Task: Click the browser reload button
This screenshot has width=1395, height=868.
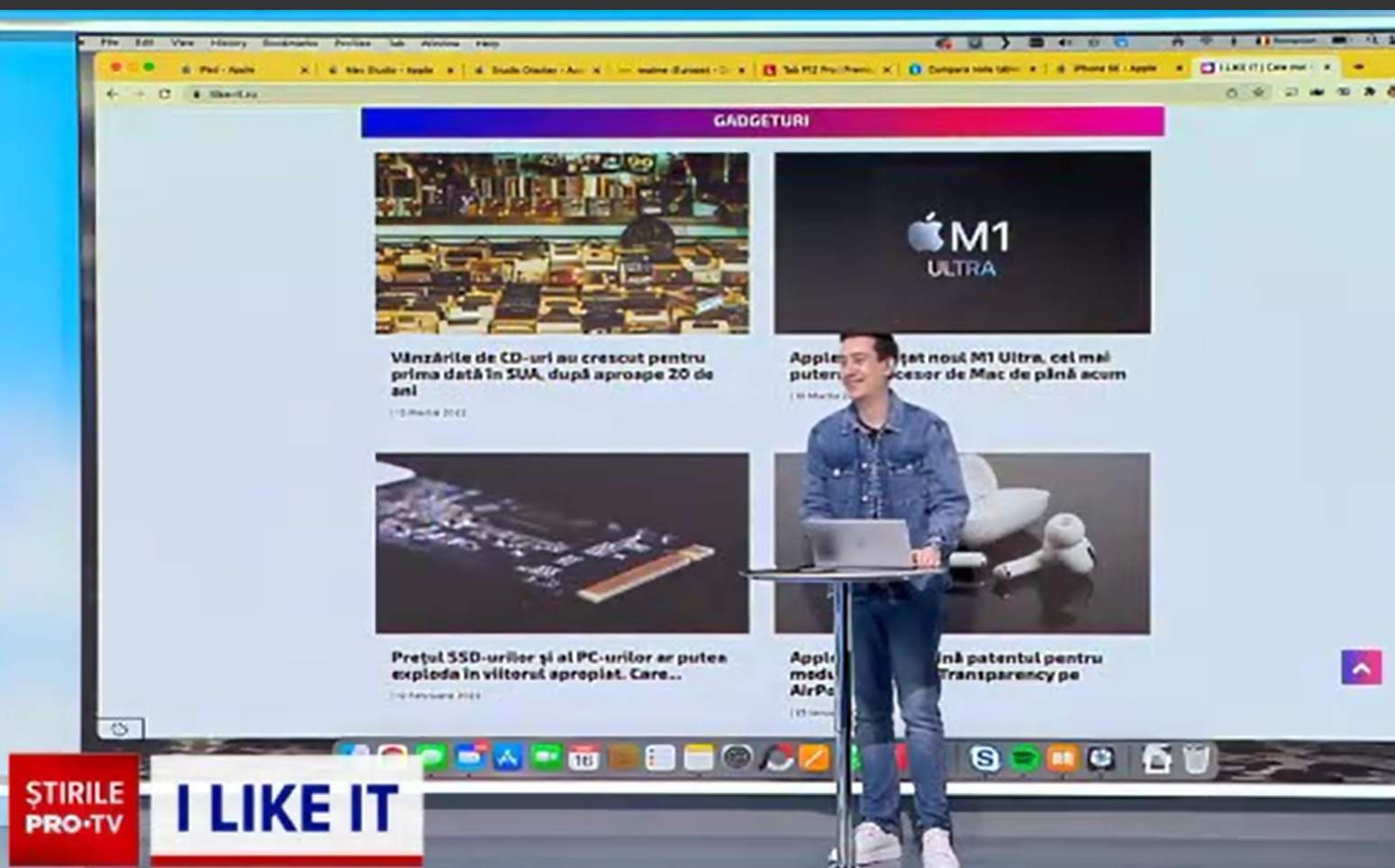Action: [x=164, y=94]
